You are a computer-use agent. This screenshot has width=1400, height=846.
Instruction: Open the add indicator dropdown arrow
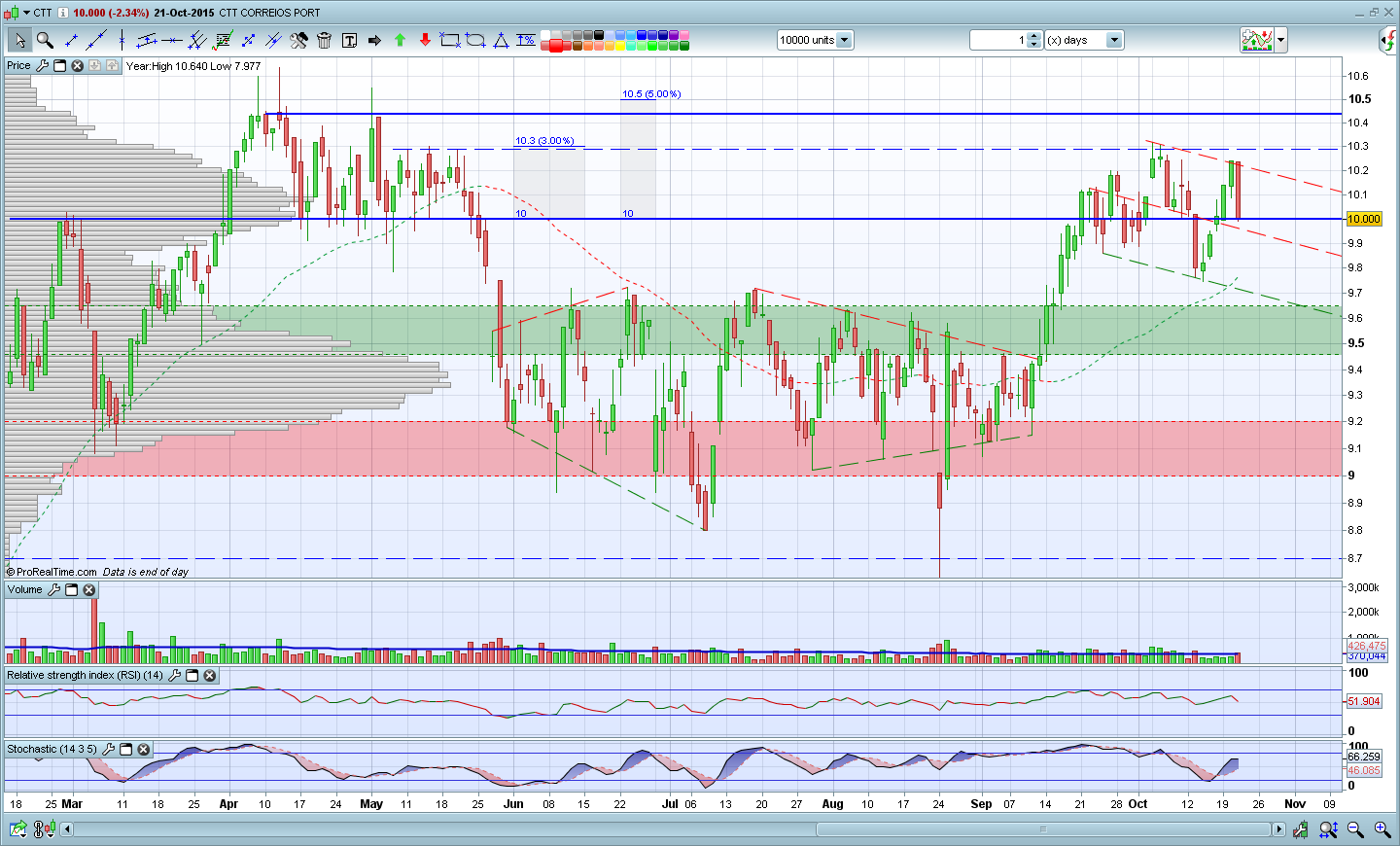click(1281, 40)
